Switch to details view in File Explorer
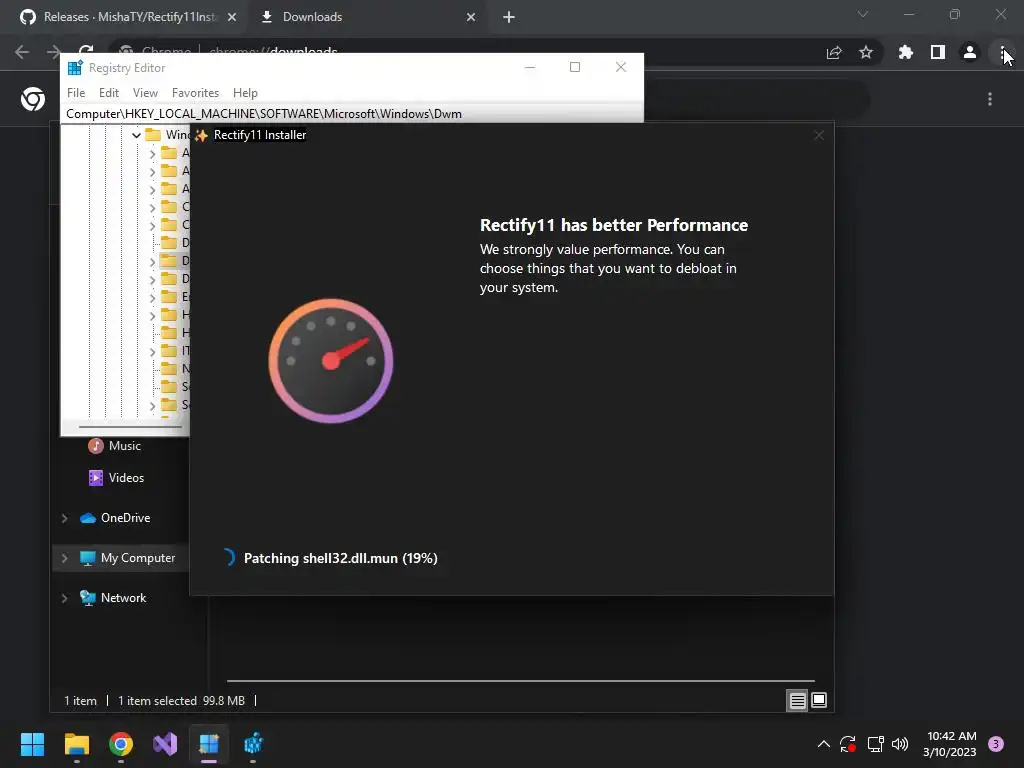This screenshot has height=768, width=1024. point(797,701)
